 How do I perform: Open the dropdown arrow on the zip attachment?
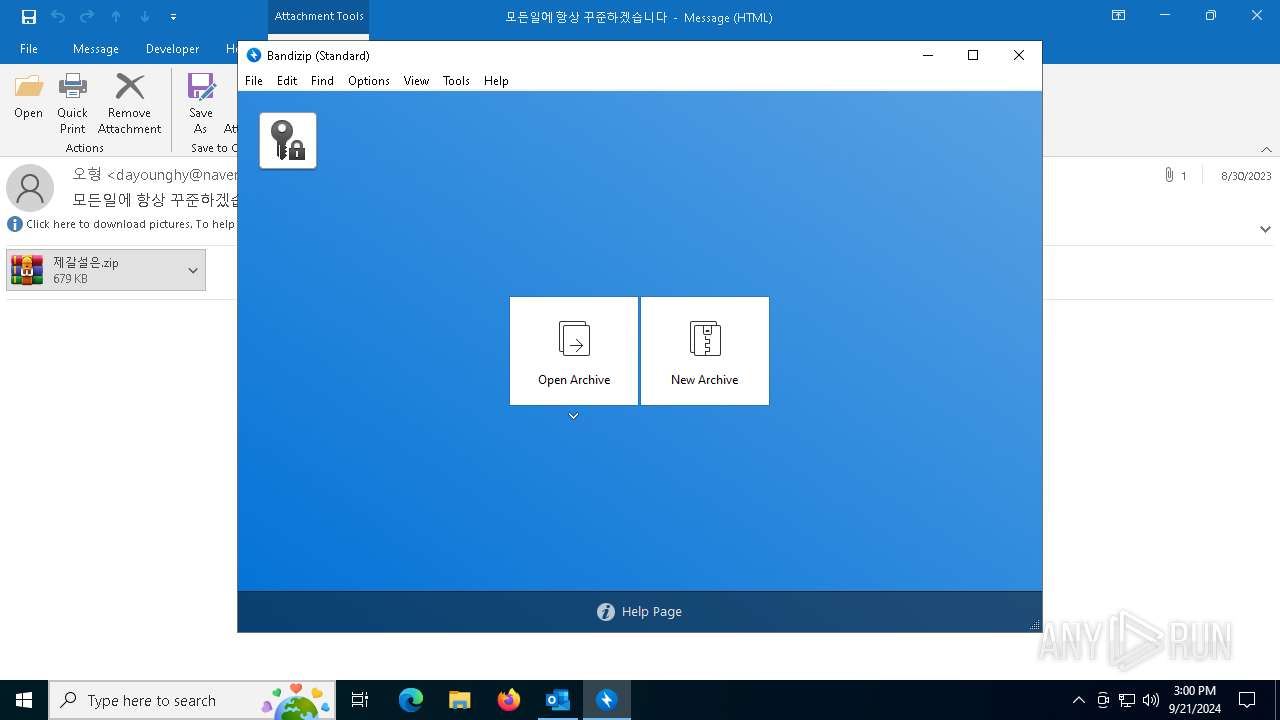[x=193, y=270]
